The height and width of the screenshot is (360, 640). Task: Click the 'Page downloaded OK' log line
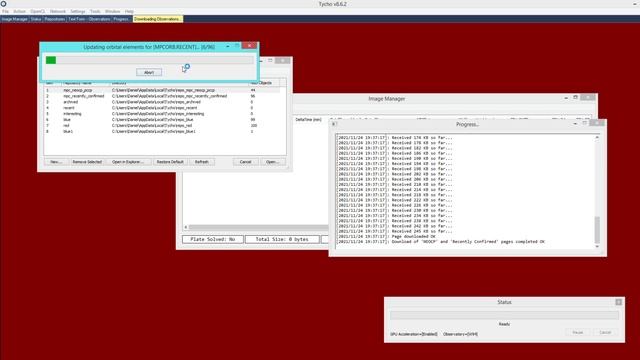(387, 236)
